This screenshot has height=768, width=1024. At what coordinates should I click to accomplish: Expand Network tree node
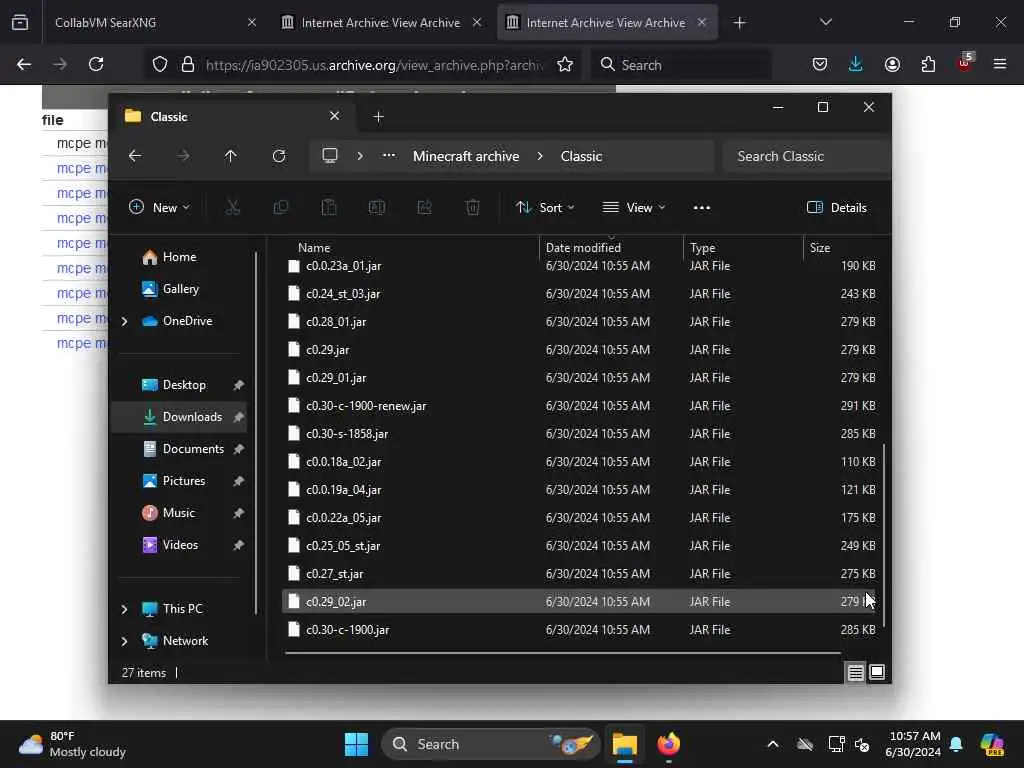click(x=124, y=641)
